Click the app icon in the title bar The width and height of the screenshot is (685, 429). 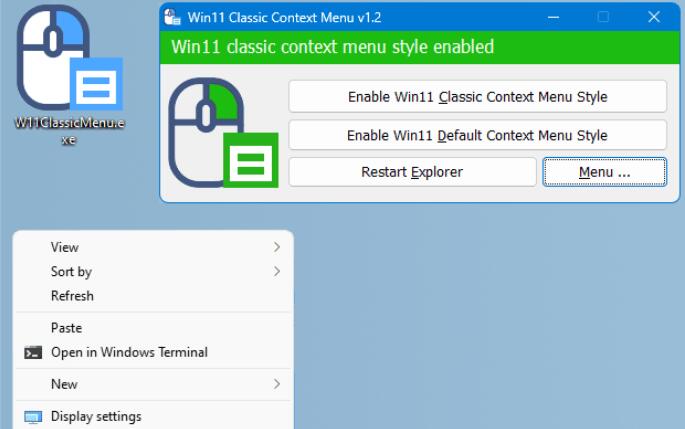(x=172, y=17)
